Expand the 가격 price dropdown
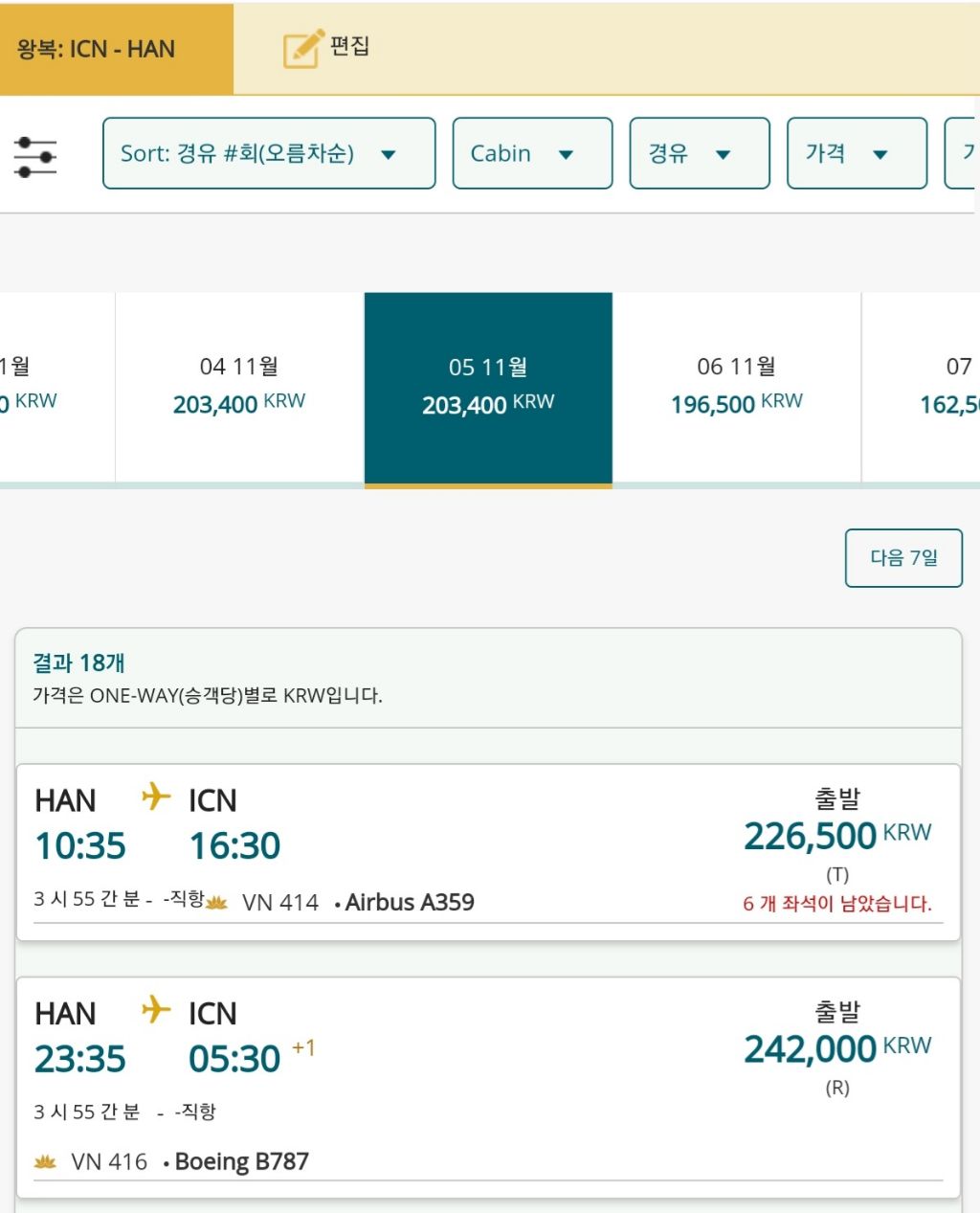980x1213 pixels. 857,153
